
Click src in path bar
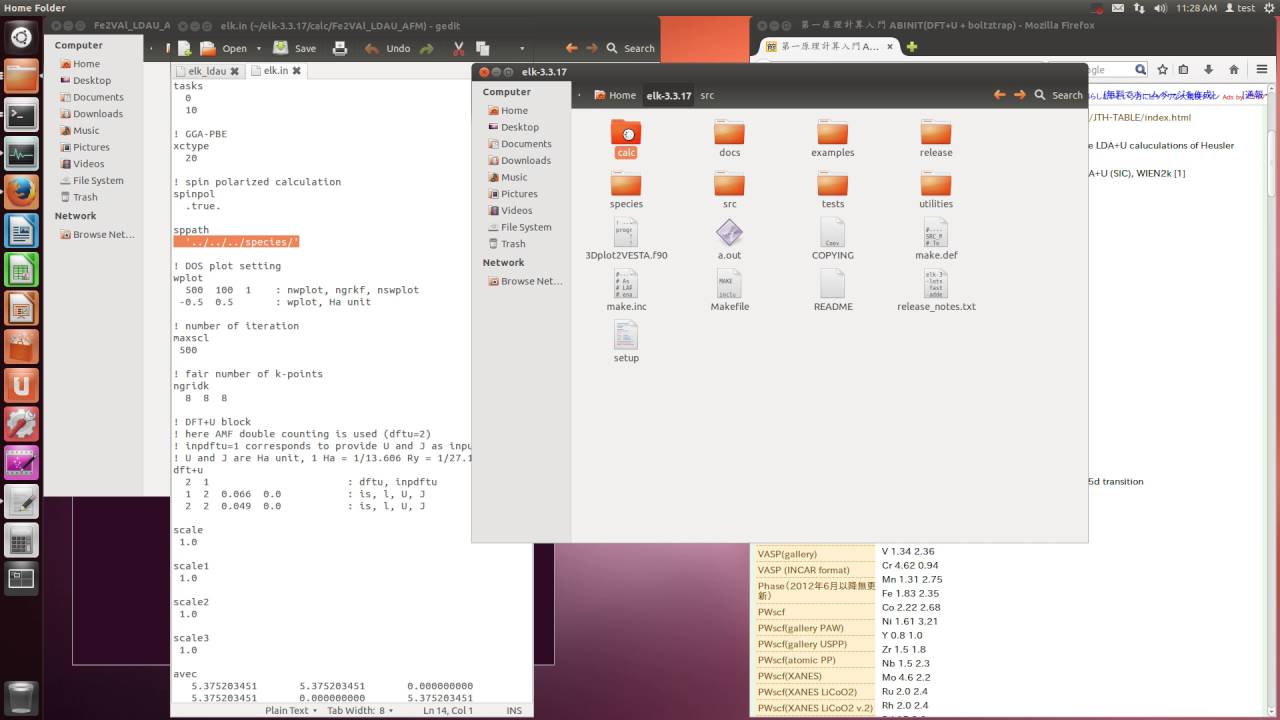tap(707, 95)
